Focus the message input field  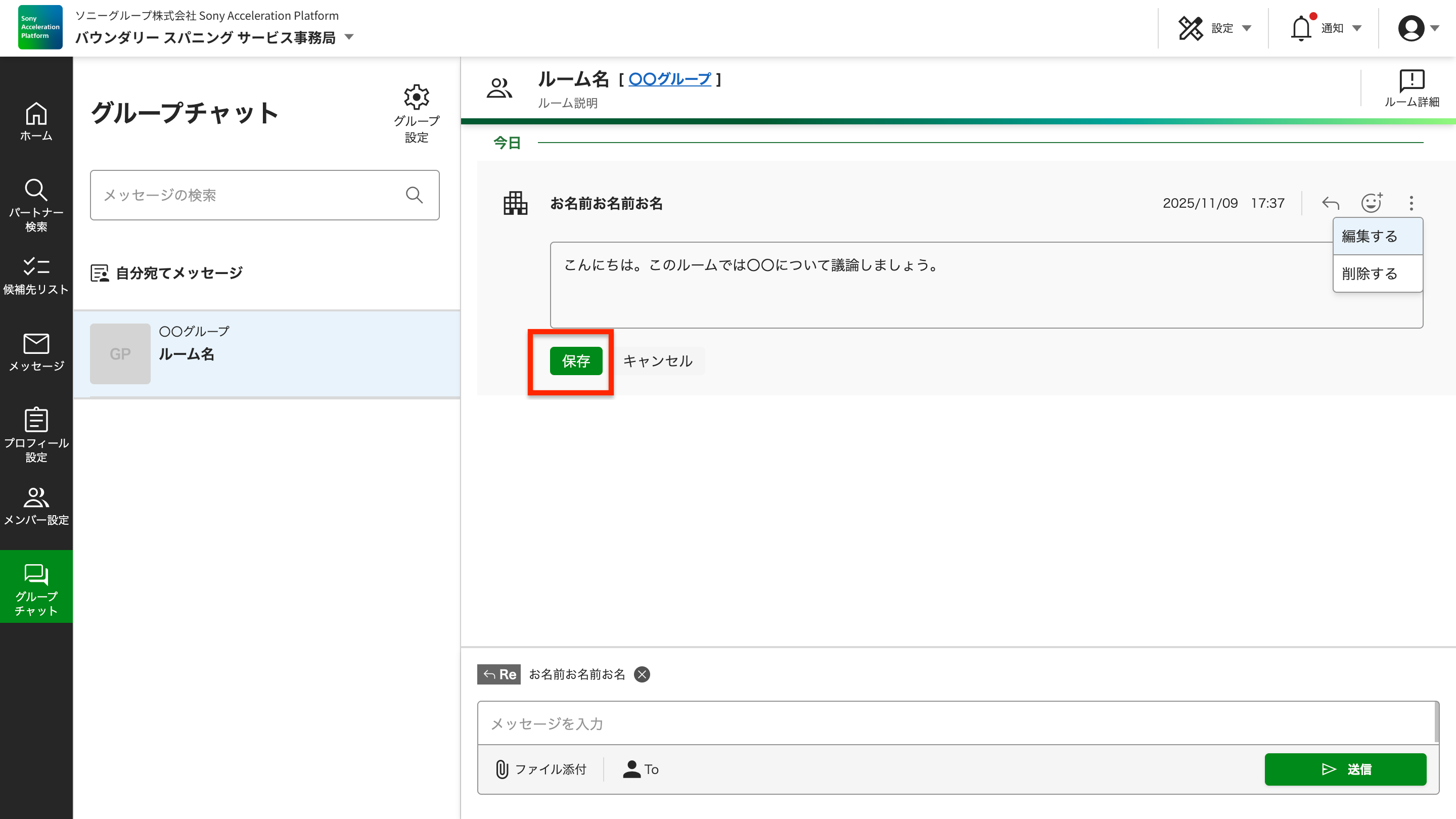tap(955, 723)
